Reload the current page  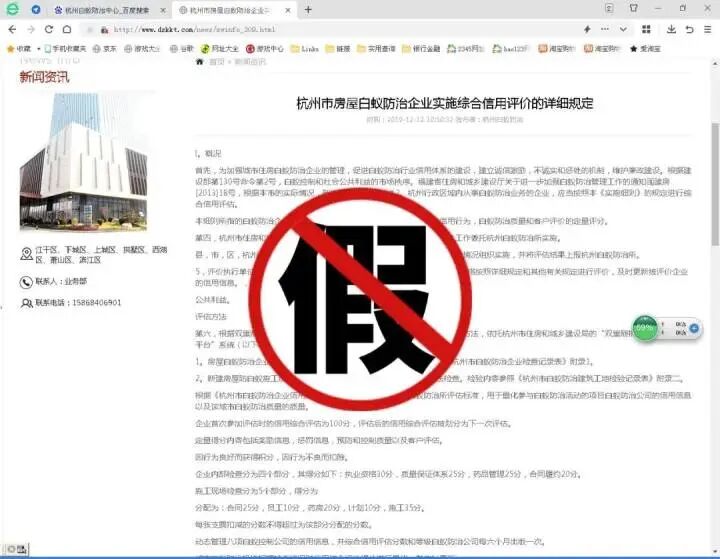(49, 29)
